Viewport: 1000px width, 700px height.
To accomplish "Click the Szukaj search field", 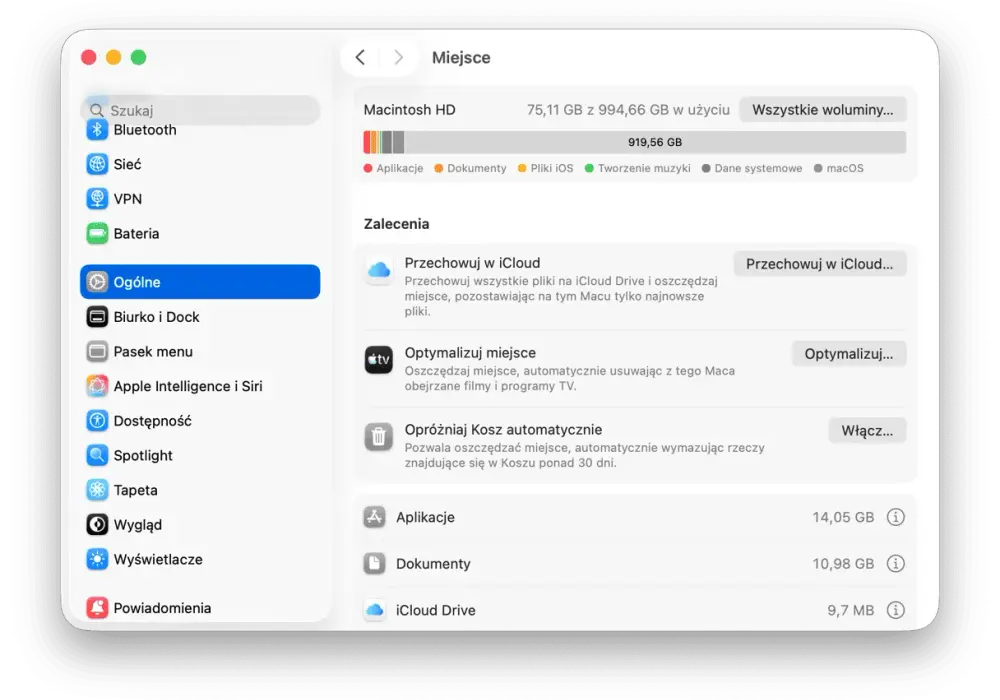I will click(x=200, y=110).
